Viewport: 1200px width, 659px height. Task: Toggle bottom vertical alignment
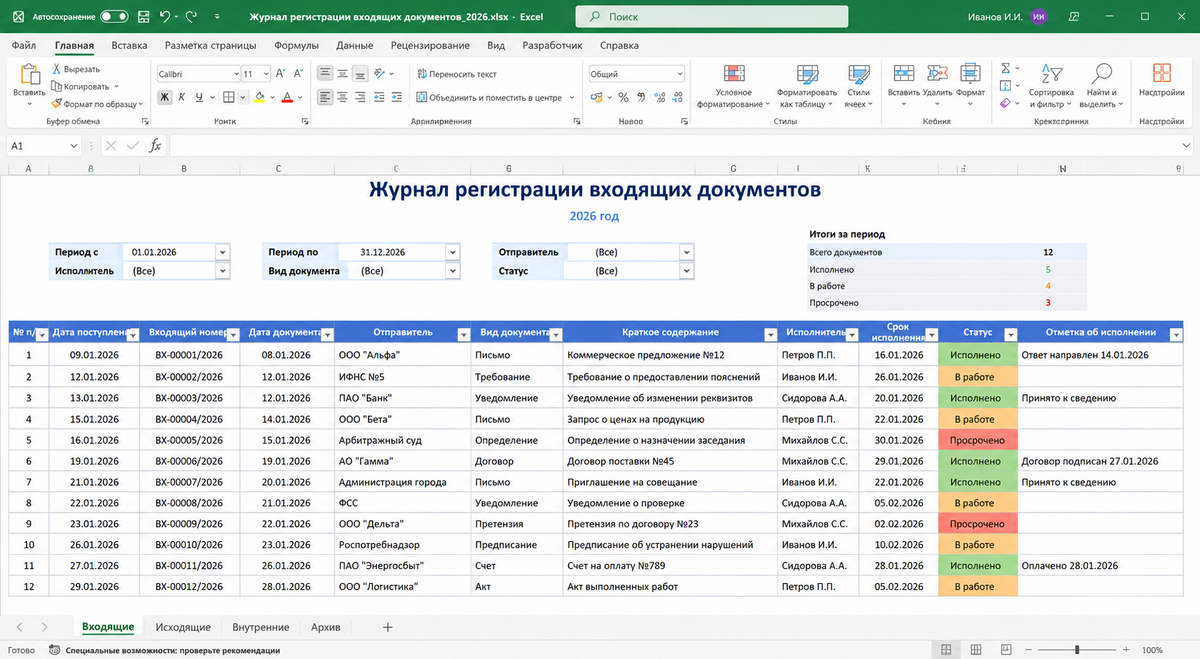[x=359, y=73]
